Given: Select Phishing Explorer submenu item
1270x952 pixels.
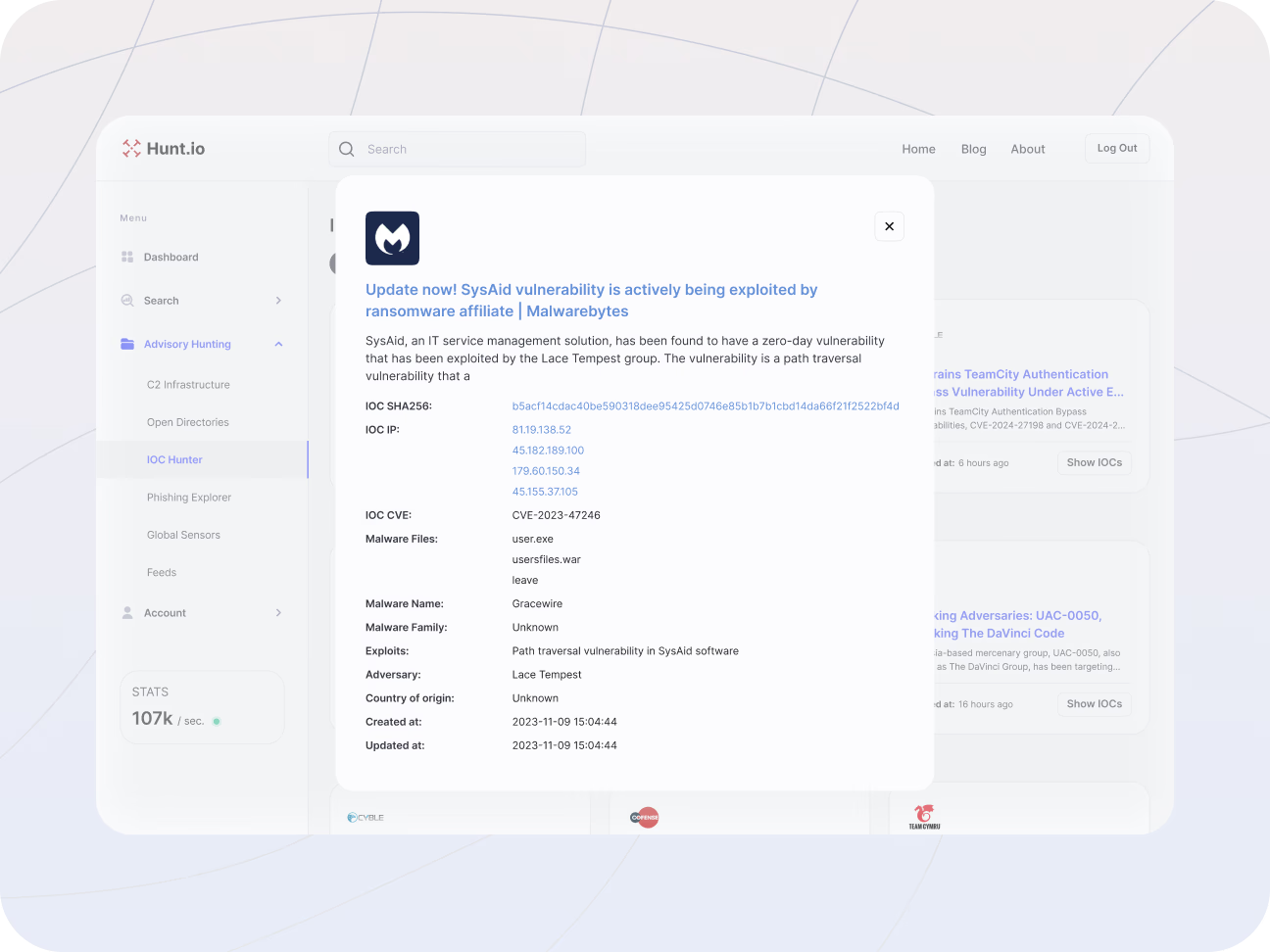Looking at the screenshot, I should tap(189, 498).
